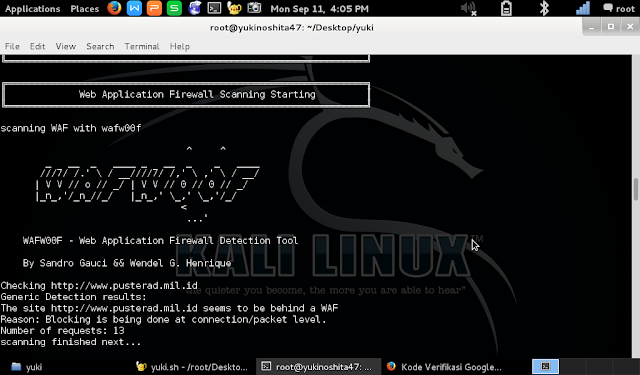Viewport: 640px width, 375px height.
Task: Select first workspace in workspace switcher
Action: click(545, 366)
